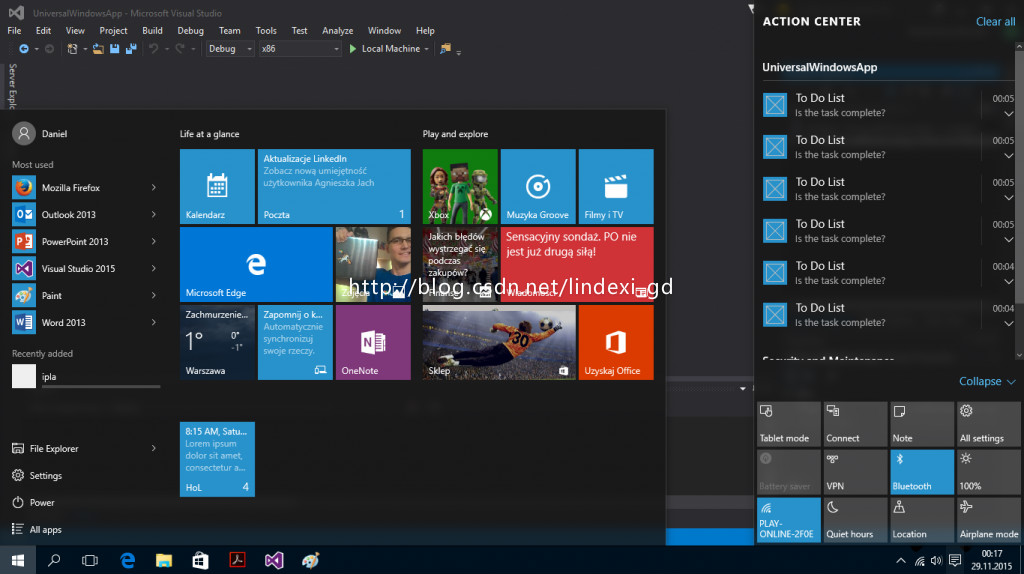This screenshot has height=574, width=1024.
Task: Show hidden tray icons chevron
Action: [901, 560]
